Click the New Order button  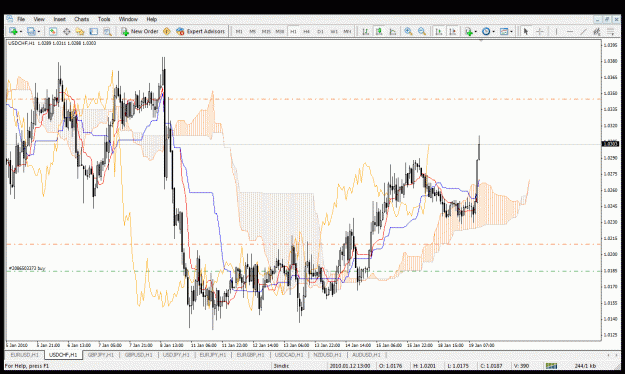(140, 31)
